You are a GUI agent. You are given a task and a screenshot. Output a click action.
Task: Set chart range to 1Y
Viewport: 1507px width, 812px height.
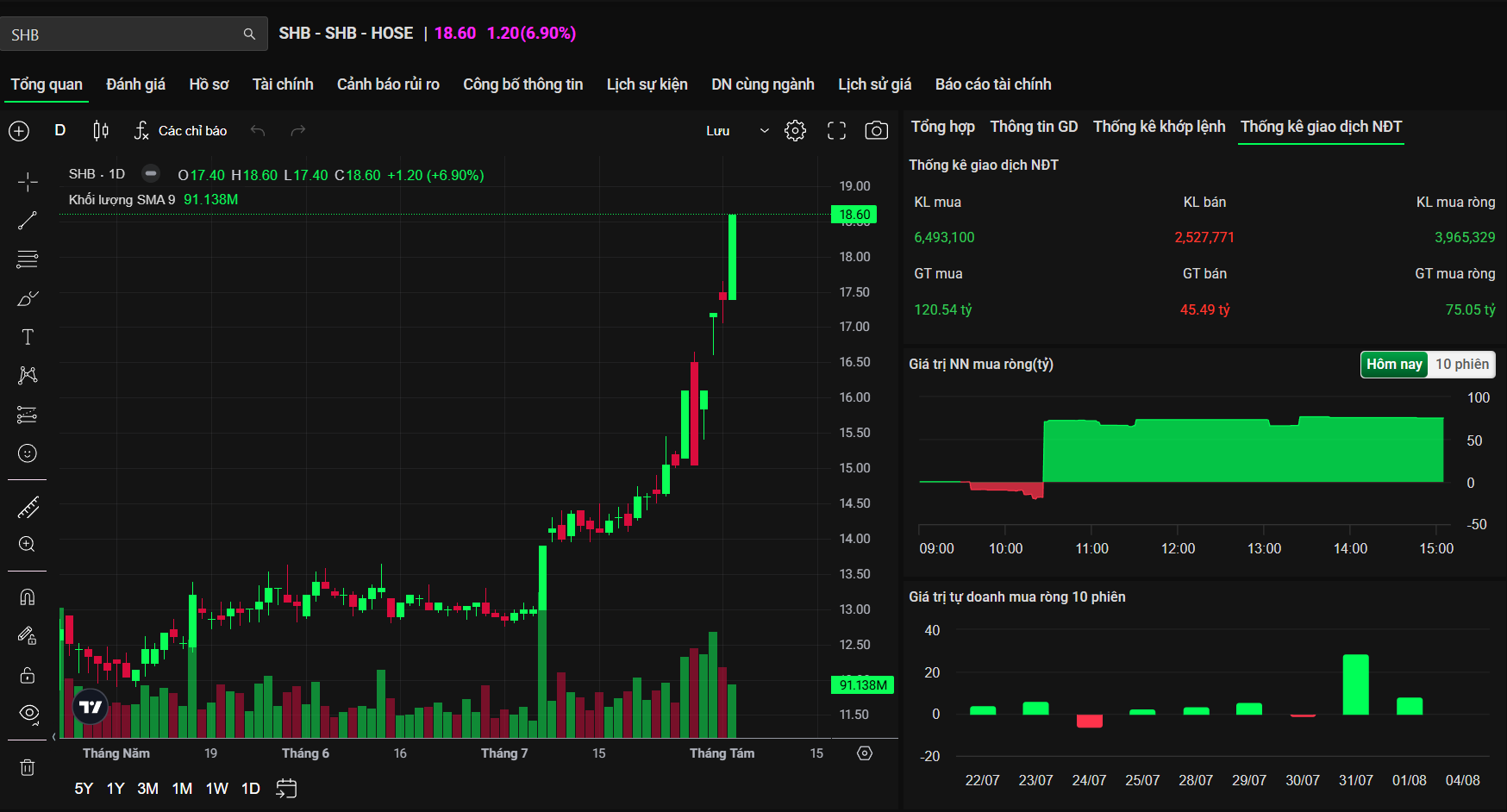pos(116,789)
